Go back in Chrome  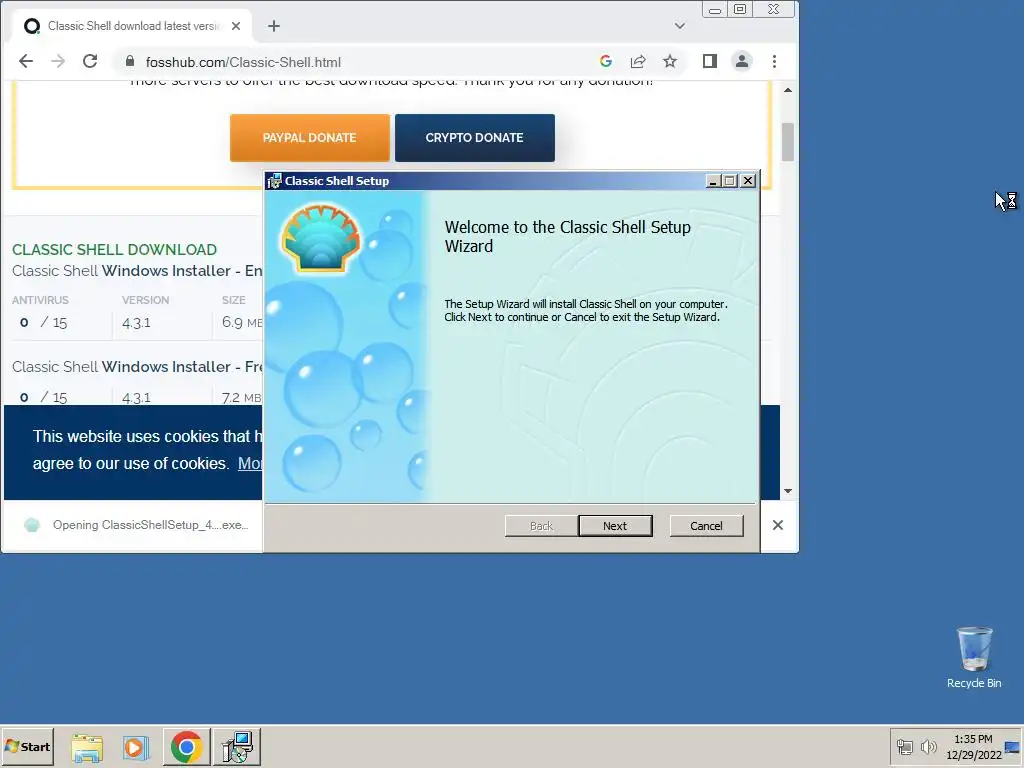click(x=25, y=61)
